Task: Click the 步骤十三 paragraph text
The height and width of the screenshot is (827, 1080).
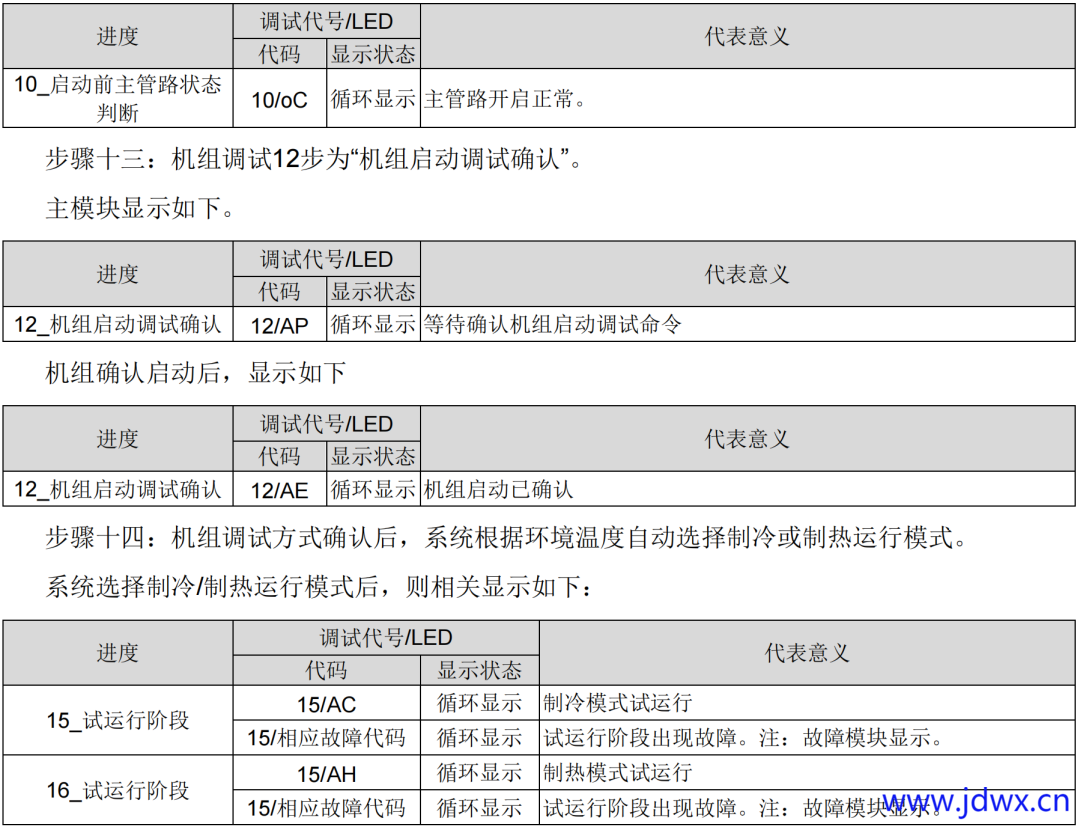Action: point(312,158)
